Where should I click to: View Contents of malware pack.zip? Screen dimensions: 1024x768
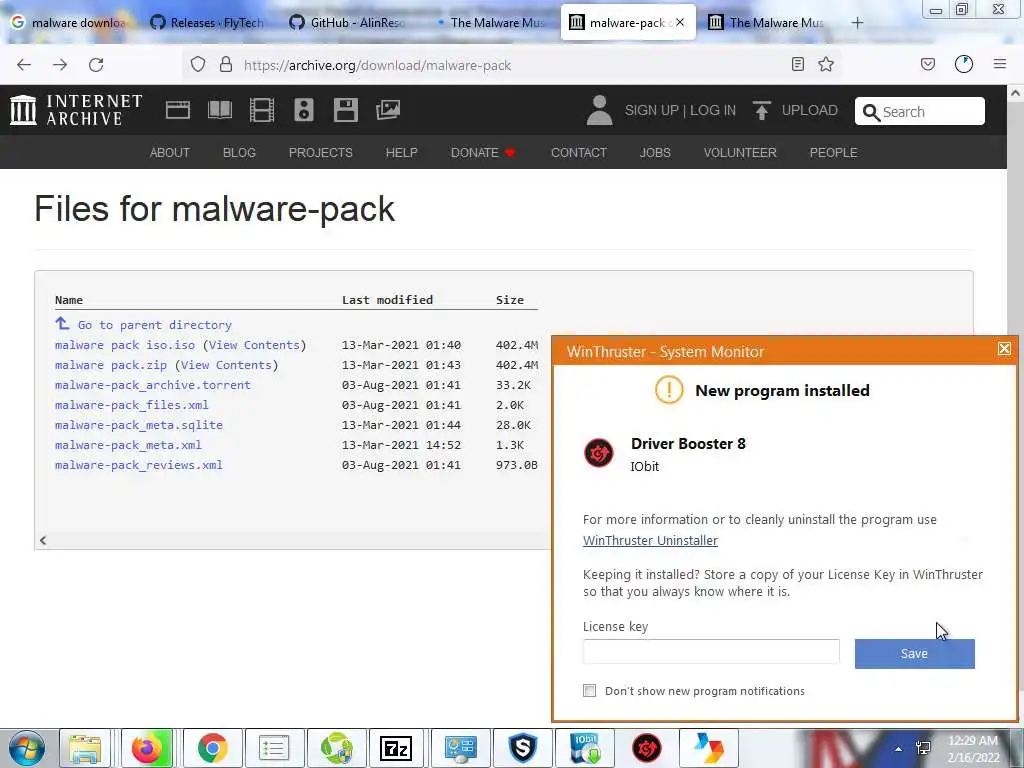(226, 365)
